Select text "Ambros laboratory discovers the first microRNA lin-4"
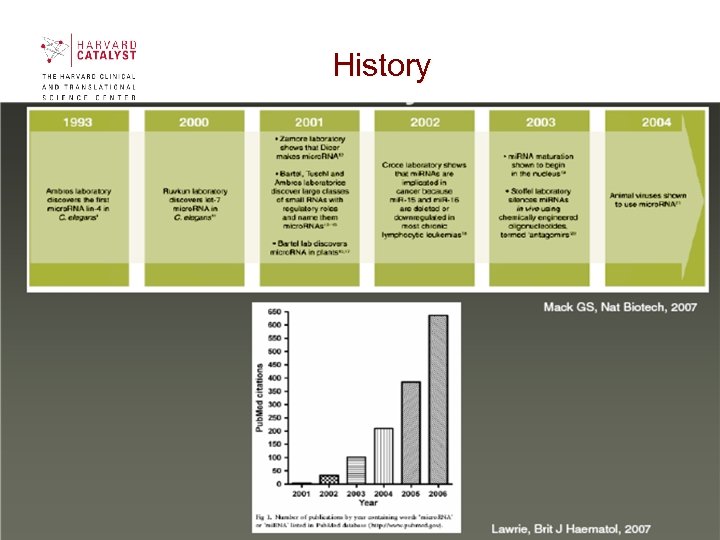The width and height of the screenshot is (720, 540). 79,200
